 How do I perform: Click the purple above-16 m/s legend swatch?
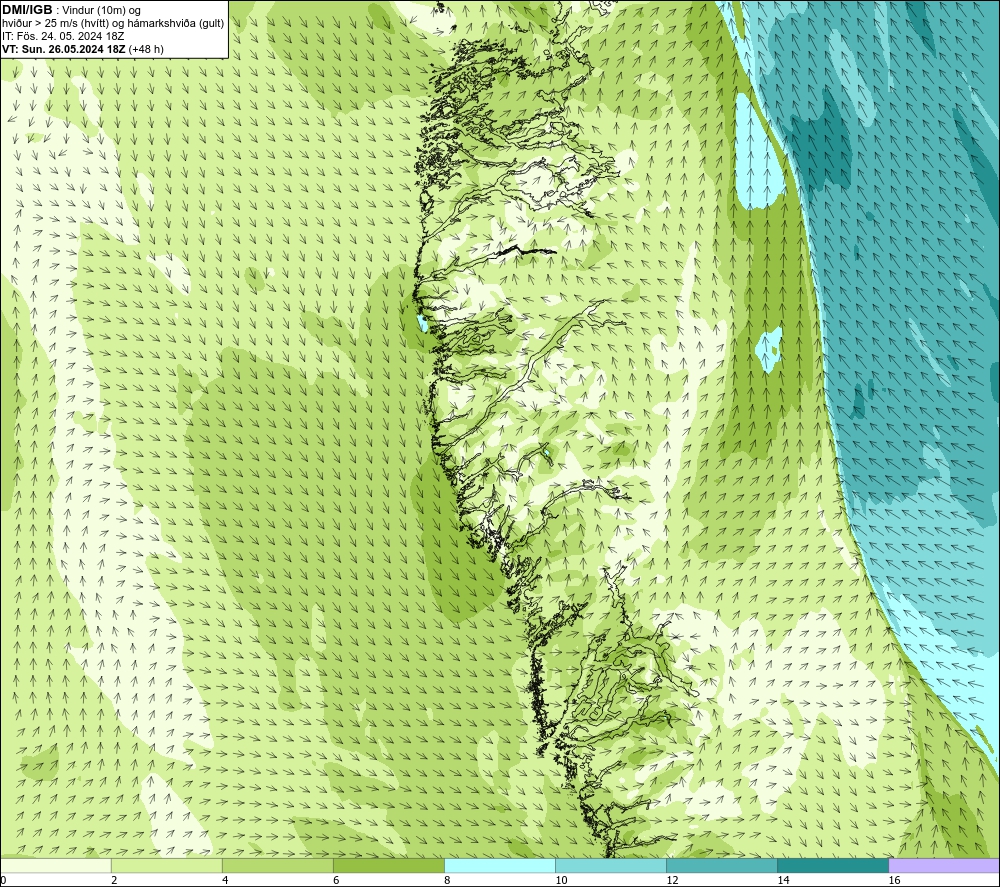coord(944,865)
